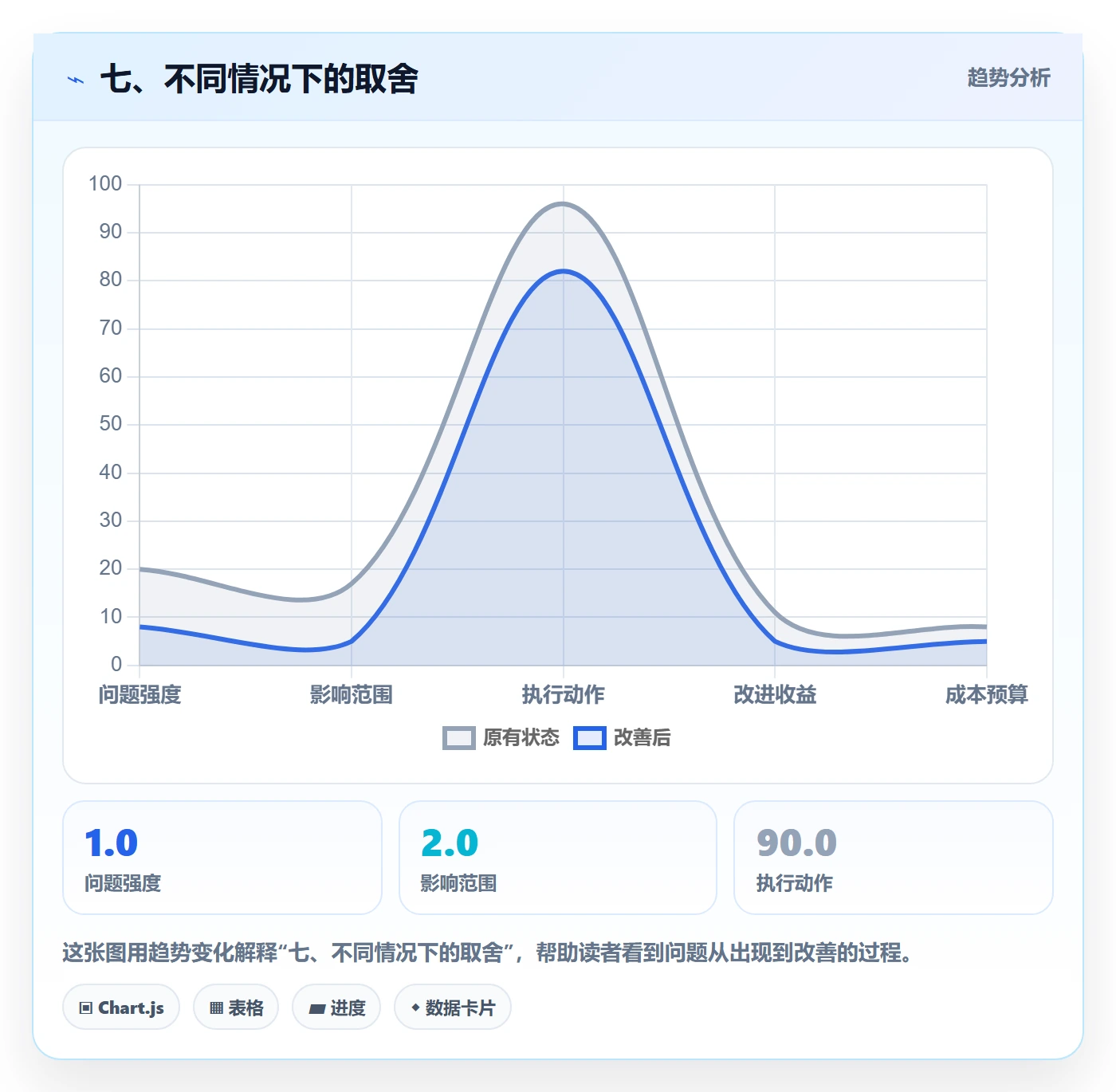The height and width of the screenshot is (1092, 1116).
Task: Click the blue curve peak at 执行动作
Action: [563, 271]
